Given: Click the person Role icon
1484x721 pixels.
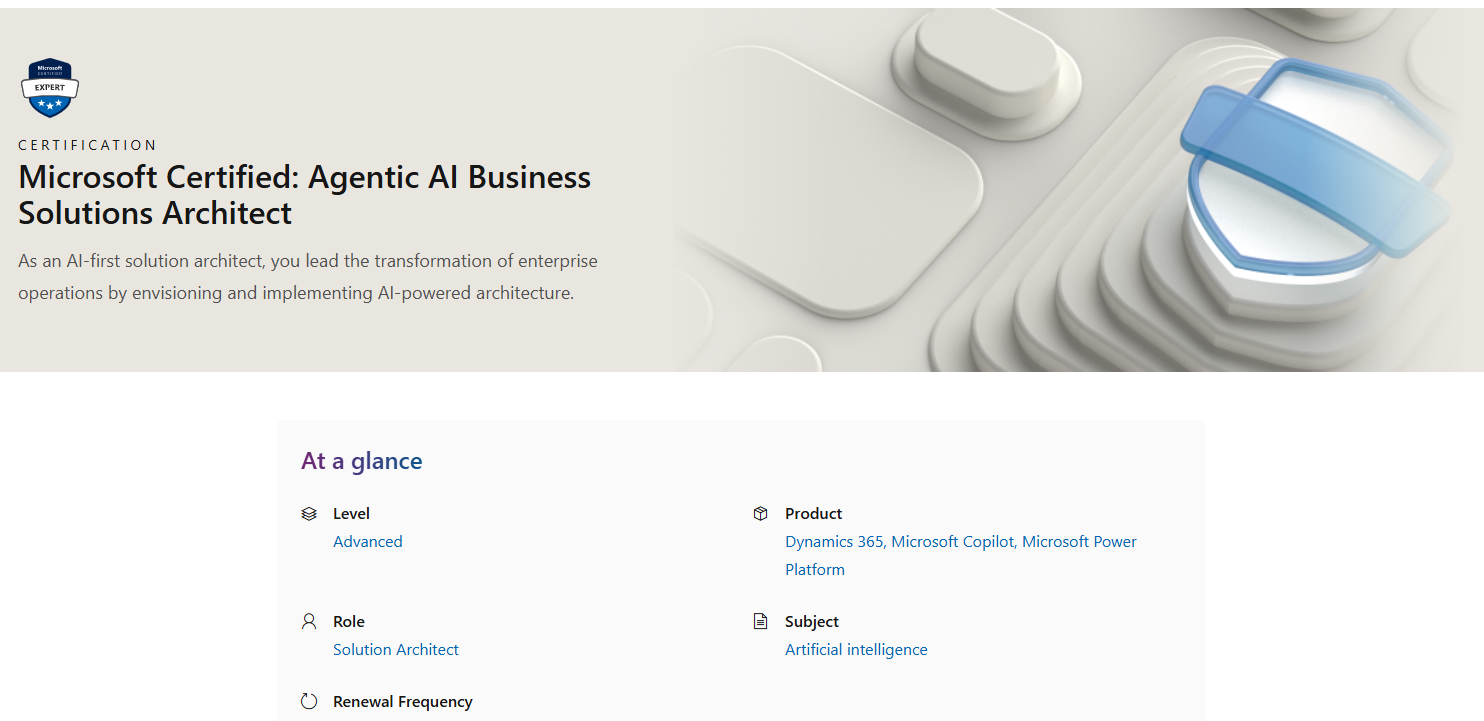Looking at the screenshot, I should [309, 622].
